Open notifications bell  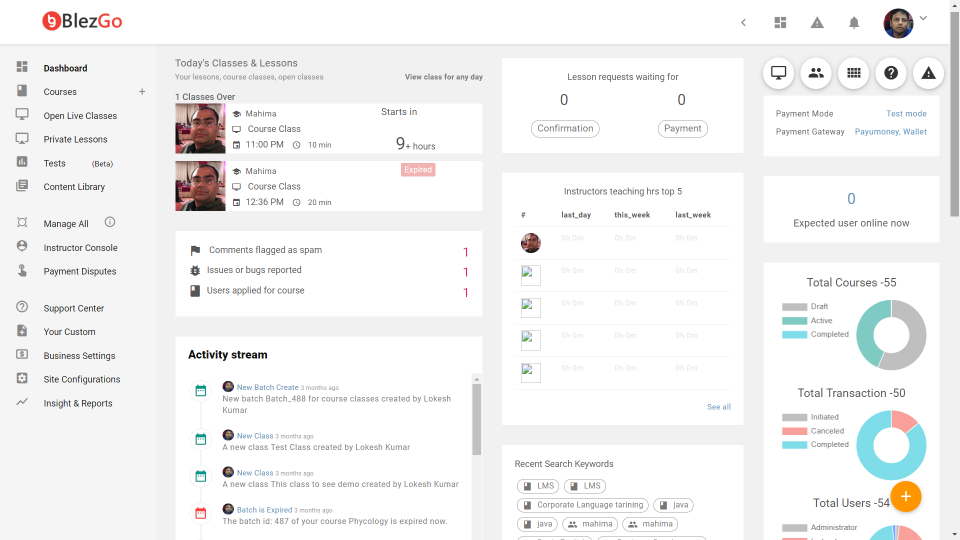pos(853,23)
